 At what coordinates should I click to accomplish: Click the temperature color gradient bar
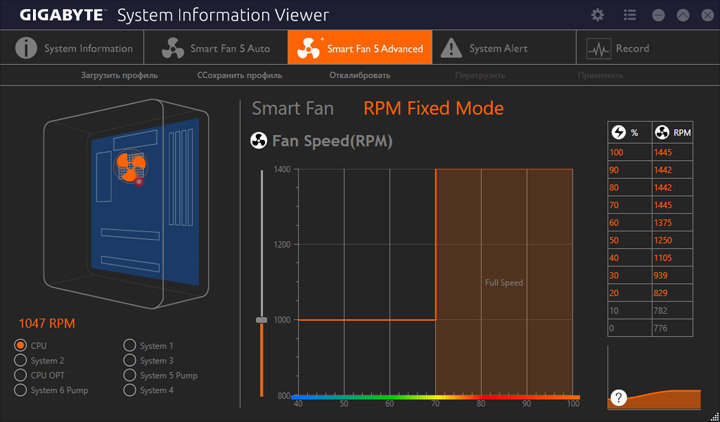click(x=435, y=397)
